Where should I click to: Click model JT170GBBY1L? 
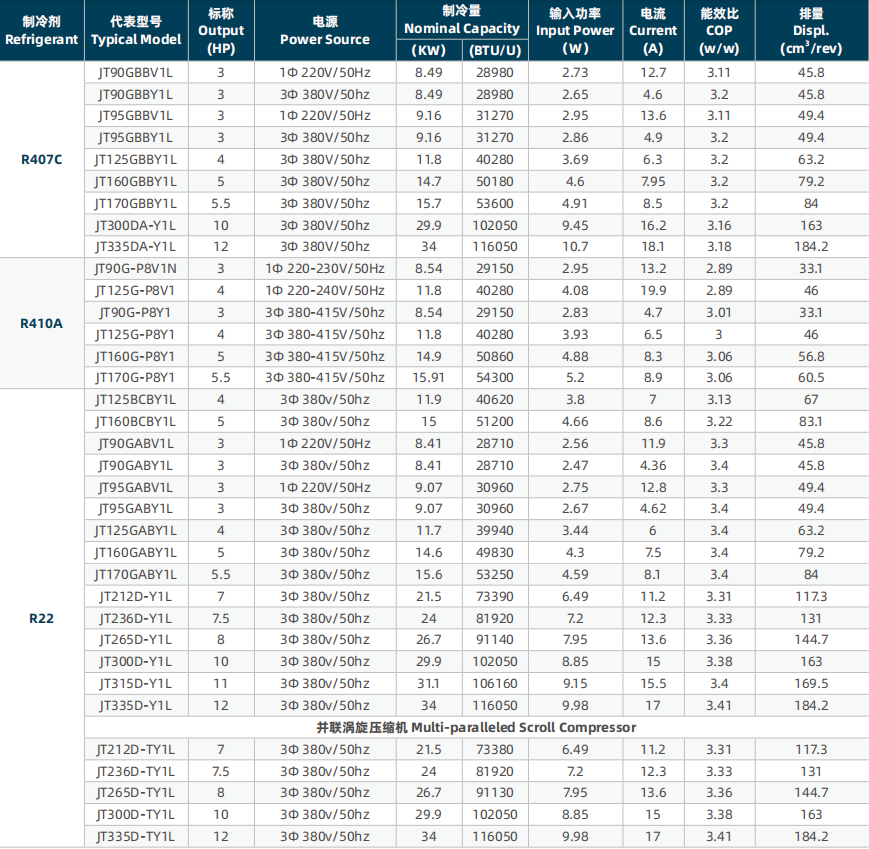[136, 204]
